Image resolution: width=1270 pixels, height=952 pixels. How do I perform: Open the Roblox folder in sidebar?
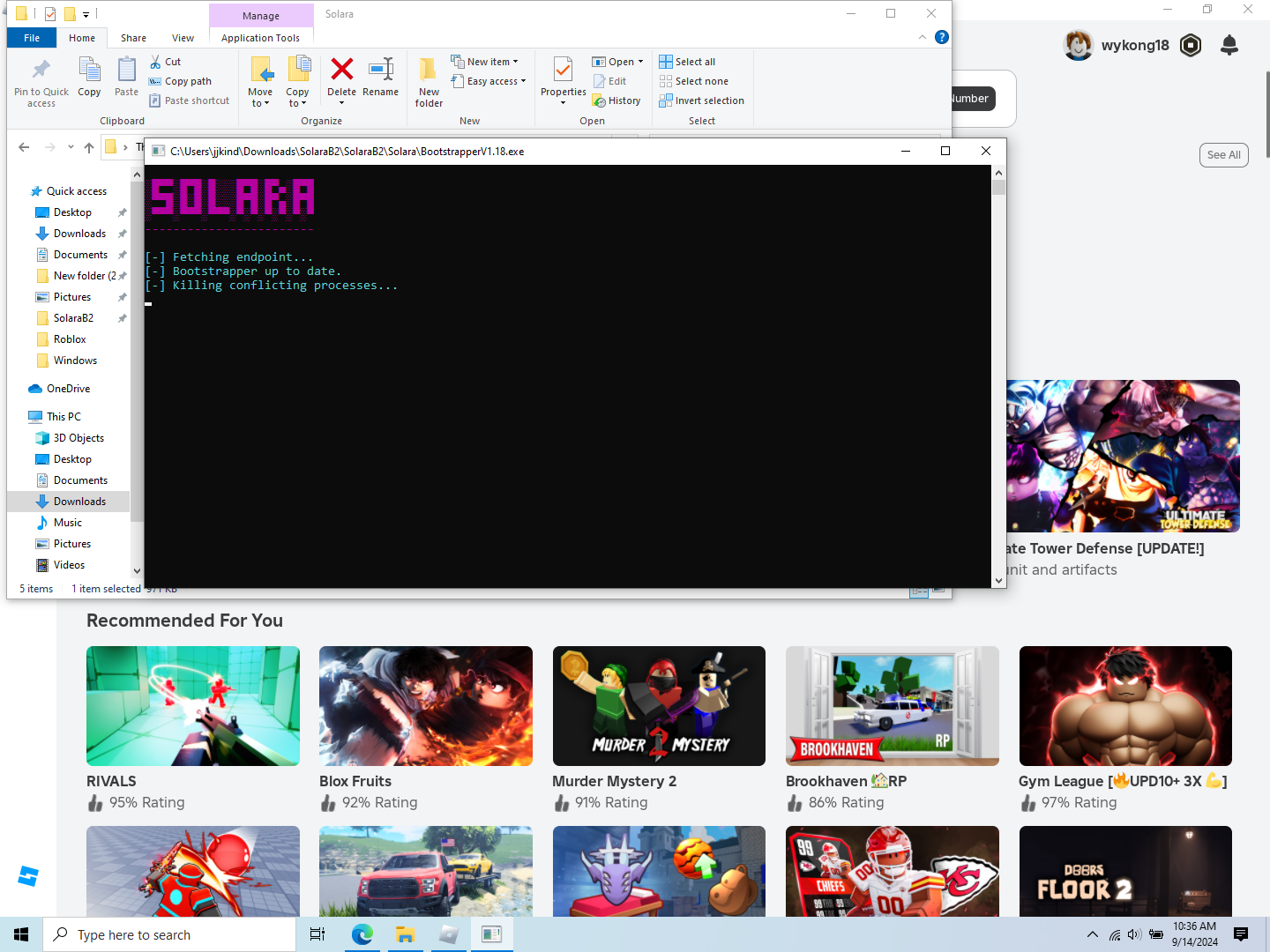tap(70, 339)
